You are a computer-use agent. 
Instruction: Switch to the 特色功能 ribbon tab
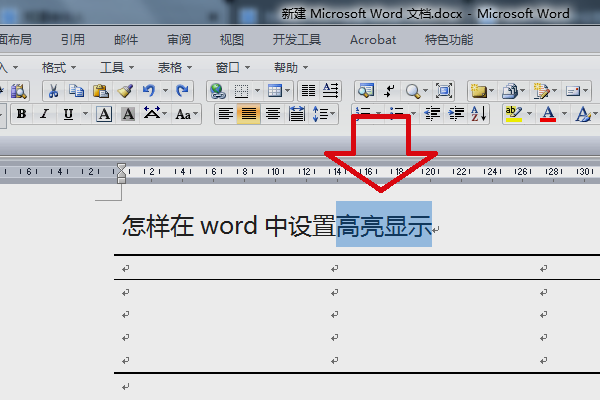click(x=449, y=39)
